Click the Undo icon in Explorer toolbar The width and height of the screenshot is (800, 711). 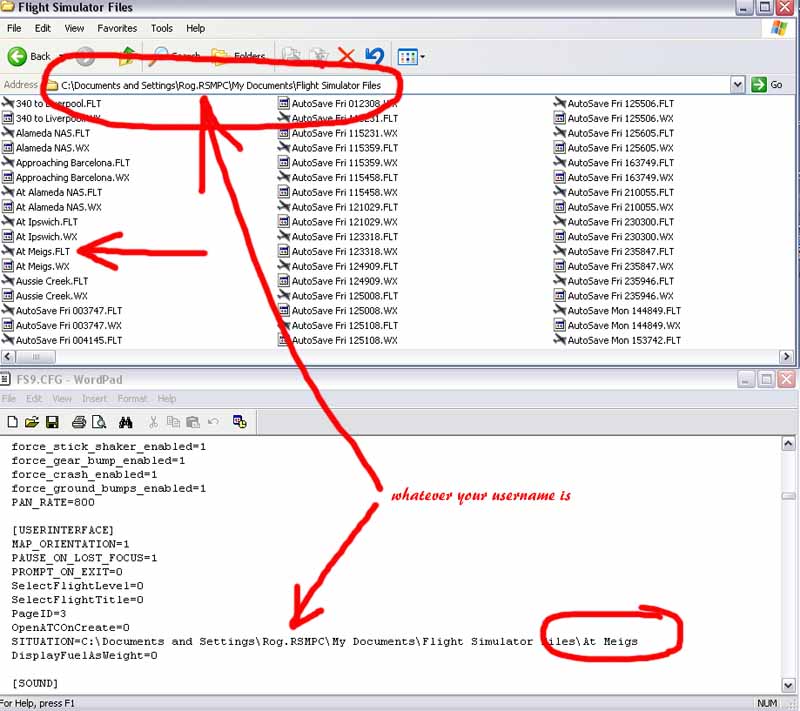(x=373, y=56)
